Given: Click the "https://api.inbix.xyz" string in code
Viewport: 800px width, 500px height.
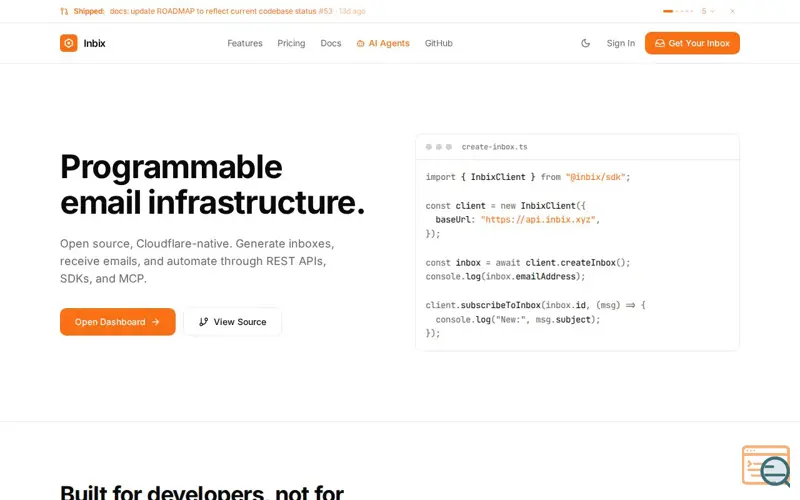Looking at the screenshot, I should point(538,220).
